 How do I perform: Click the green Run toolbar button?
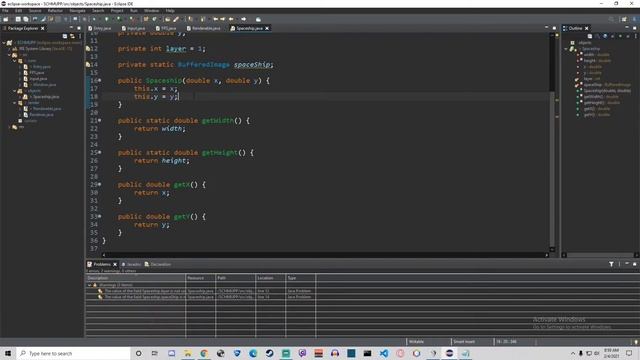[x=107, y=19]
